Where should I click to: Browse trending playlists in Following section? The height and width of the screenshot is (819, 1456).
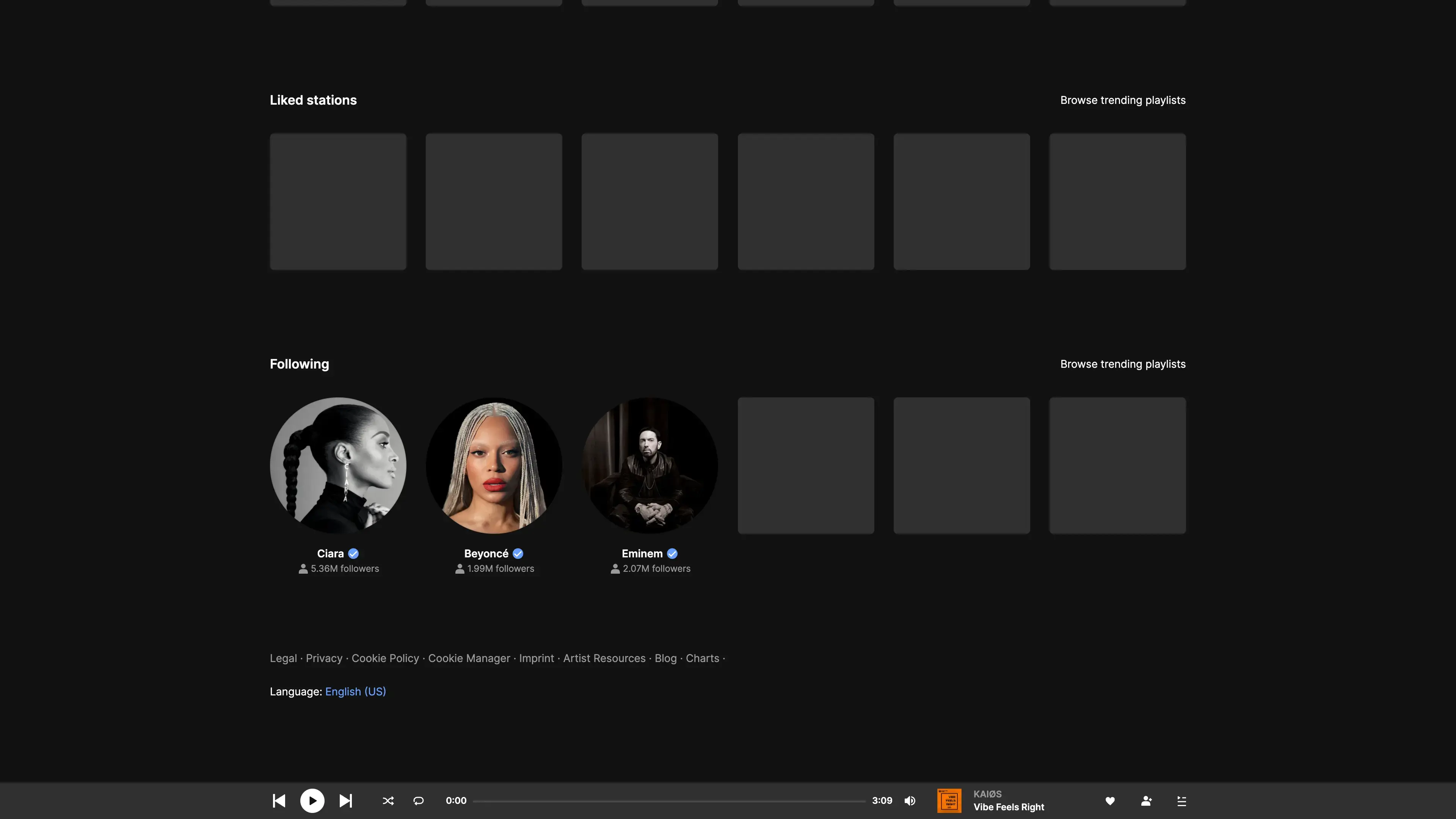[x=1122, y=364]
